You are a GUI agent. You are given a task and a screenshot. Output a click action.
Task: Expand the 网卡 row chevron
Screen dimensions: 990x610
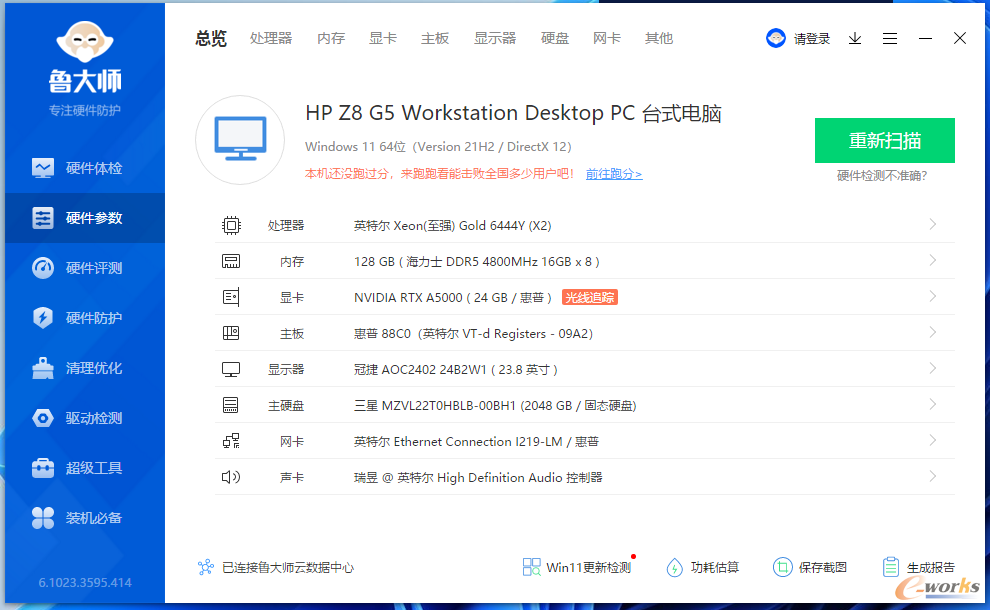[933, 441]
